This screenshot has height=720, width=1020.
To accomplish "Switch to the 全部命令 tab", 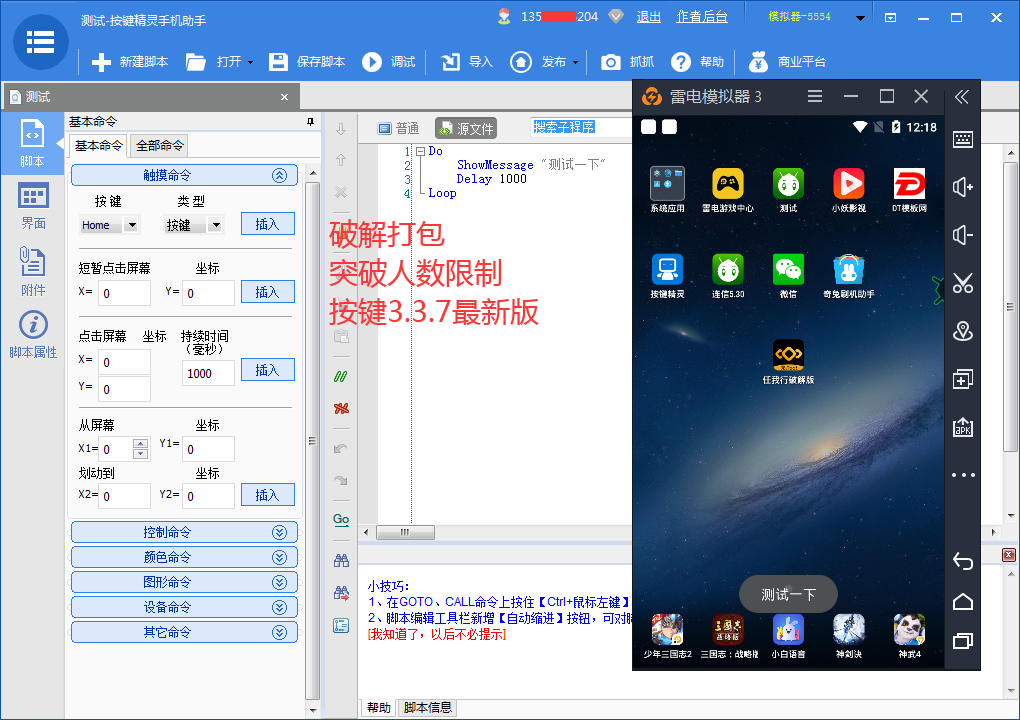I will (159, 146).
